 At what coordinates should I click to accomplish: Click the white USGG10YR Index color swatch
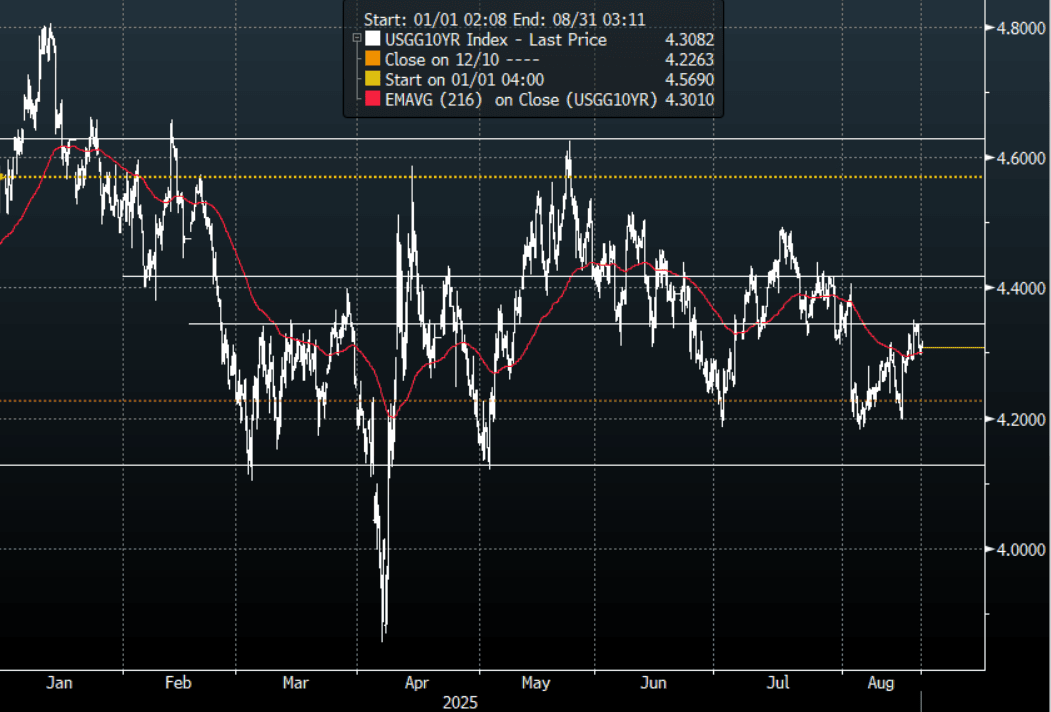tap(373, 39)
